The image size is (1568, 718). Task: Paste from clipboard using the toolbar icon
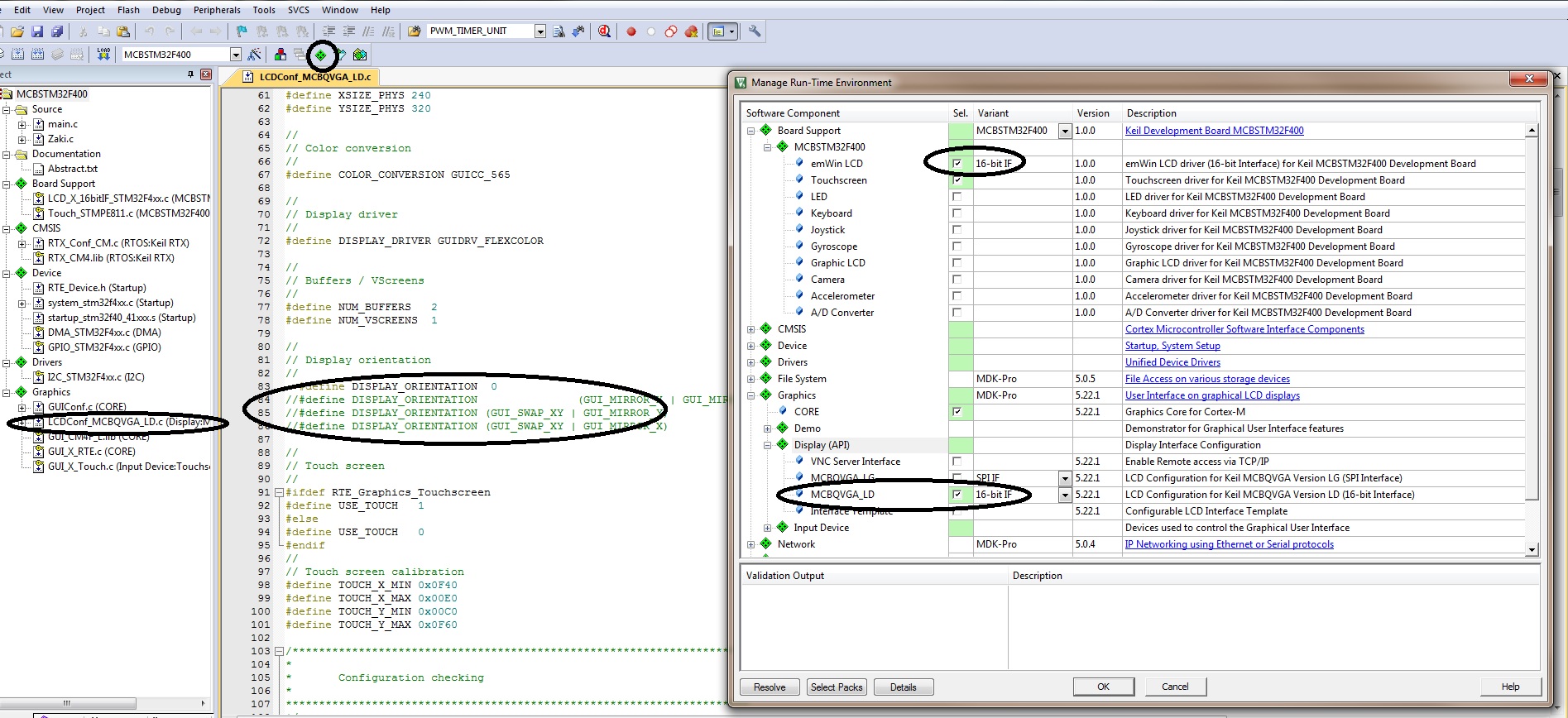(x=123, y=31)
